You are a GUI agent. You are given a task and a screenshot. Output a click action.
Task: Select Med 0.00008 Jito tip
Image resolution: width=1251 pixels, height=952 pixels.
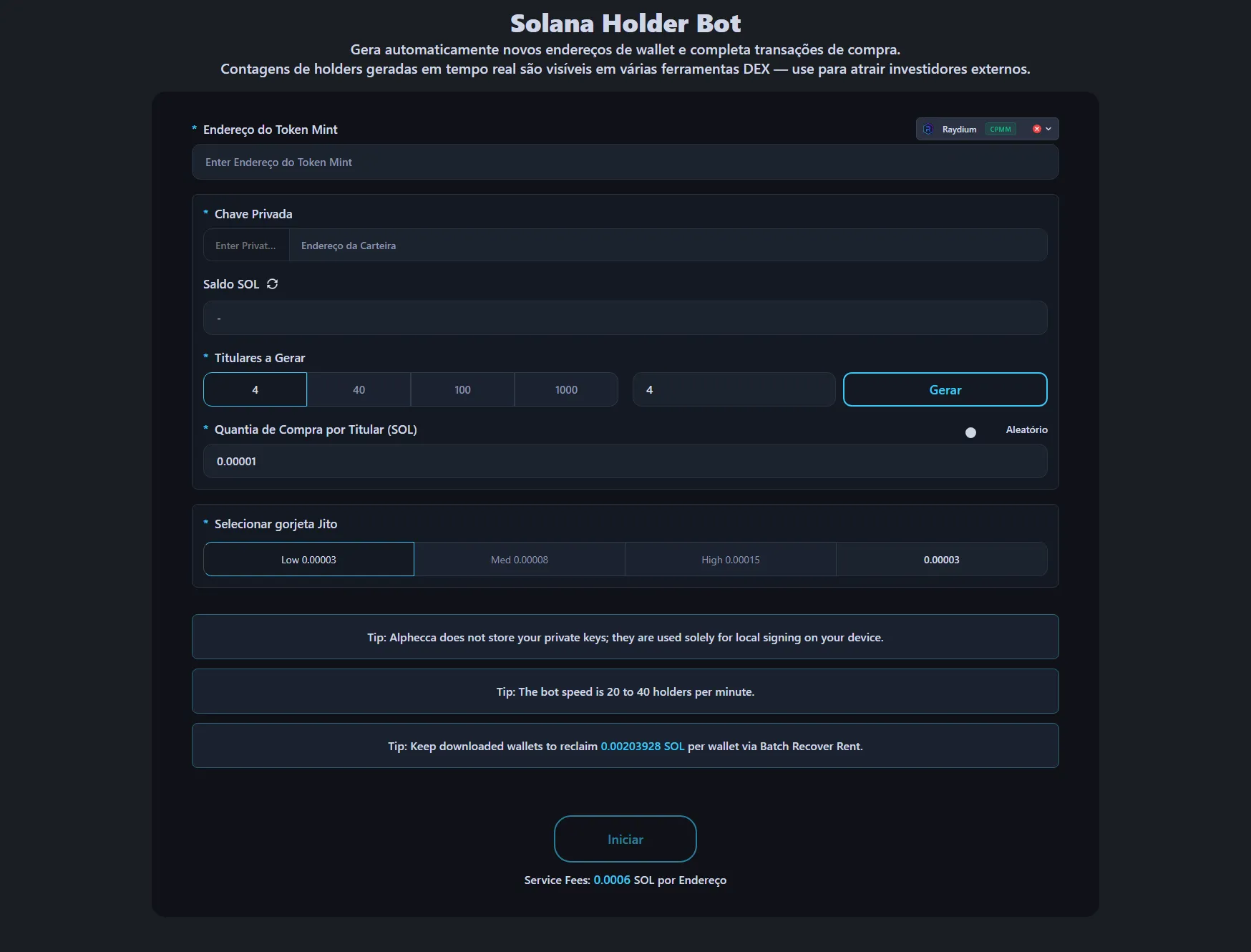tap(520, 559)
